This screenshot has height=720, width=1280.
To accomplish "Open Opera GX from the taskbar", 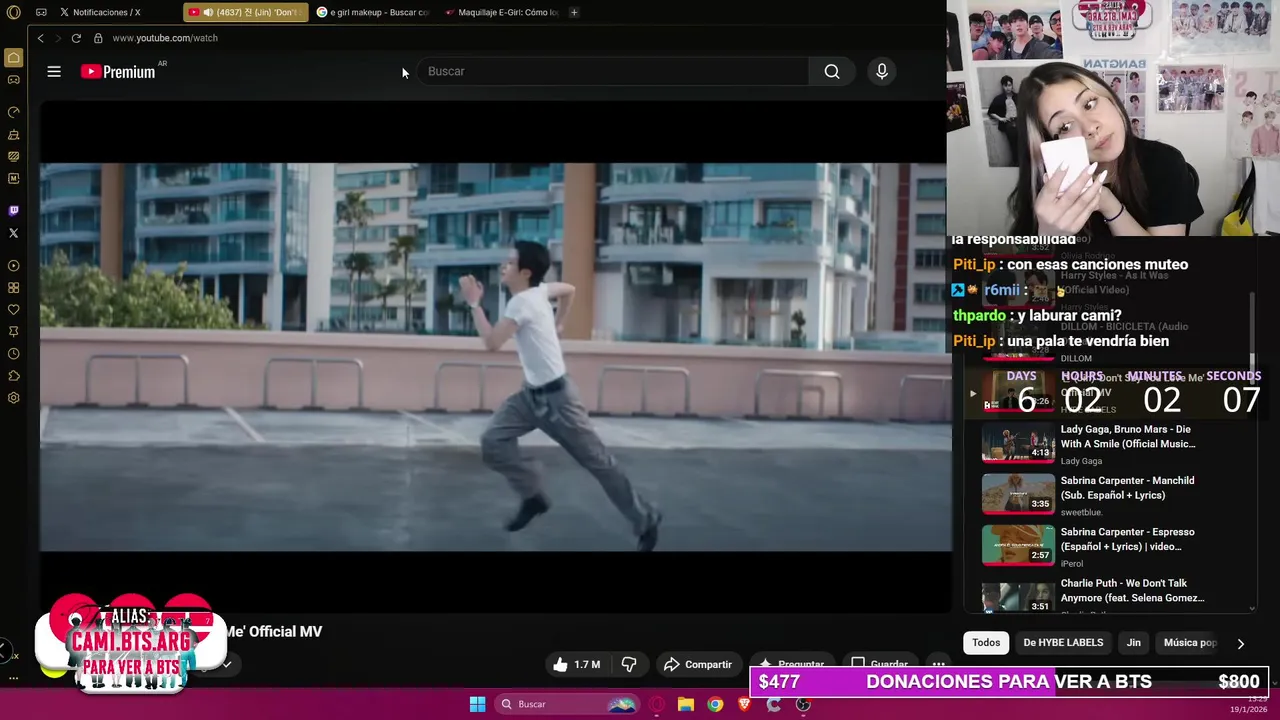I will click(657, 704).
